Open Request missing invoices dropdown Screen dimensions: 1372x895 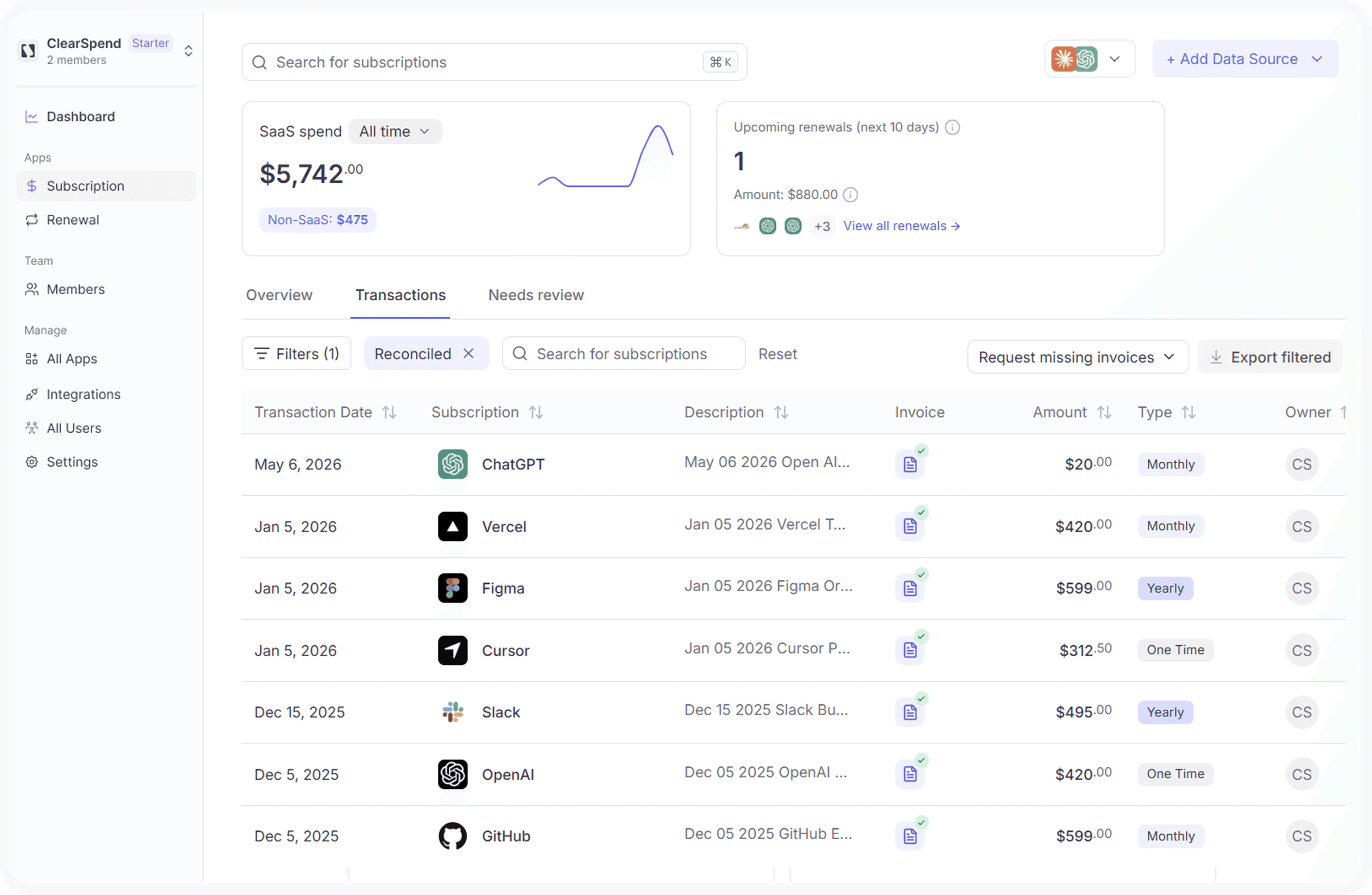(1078, 357)
